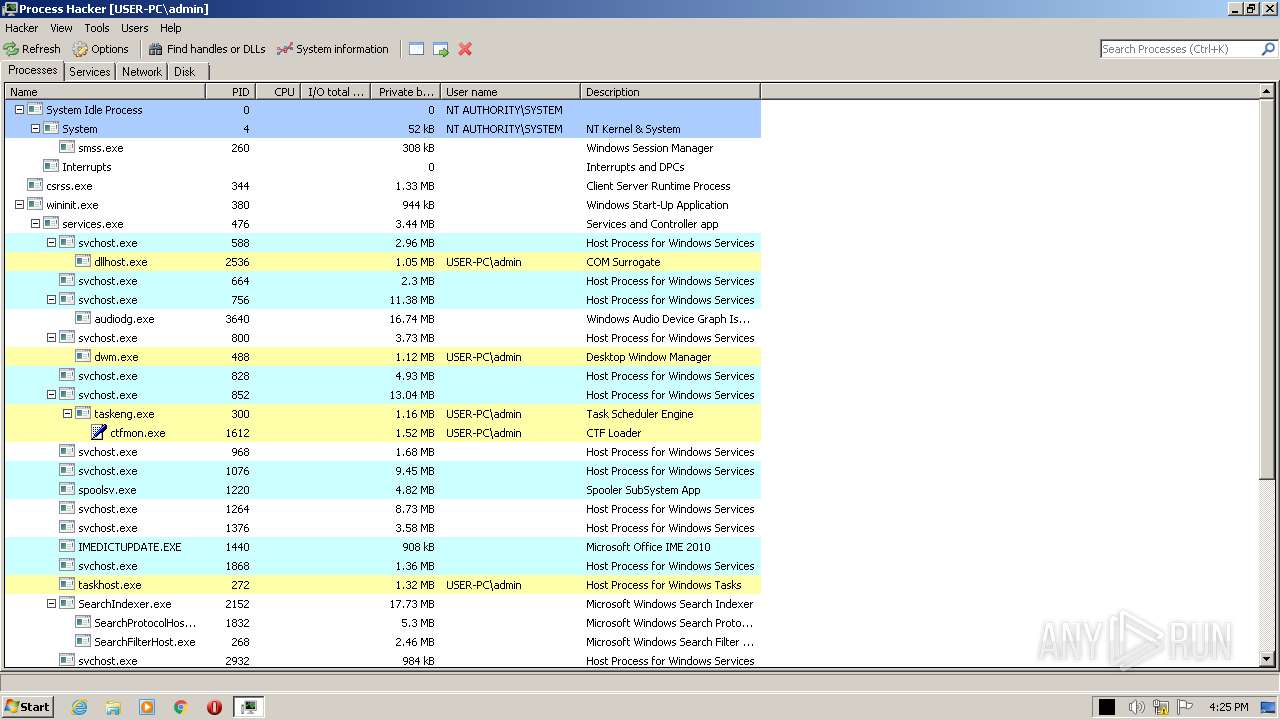Select svchost.exe PID 1076 row
This screenshot has height=720, width=1280.
(x=383, y=471)
